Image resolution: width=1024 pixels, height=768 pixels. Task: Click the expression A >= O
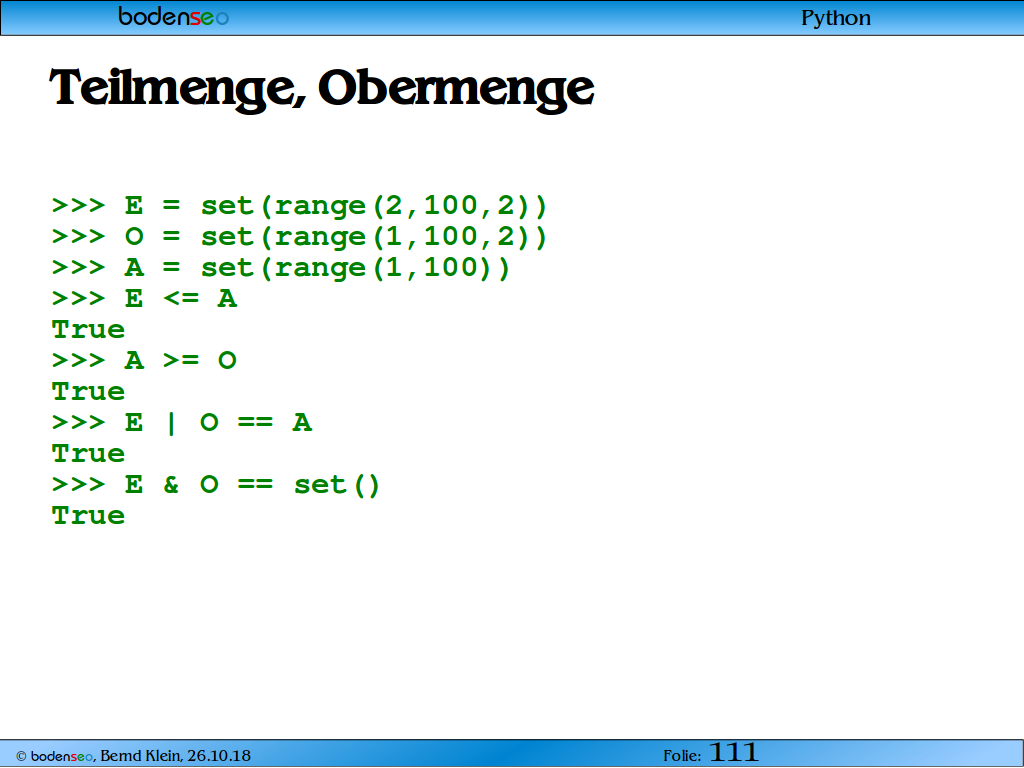[144, 360]
